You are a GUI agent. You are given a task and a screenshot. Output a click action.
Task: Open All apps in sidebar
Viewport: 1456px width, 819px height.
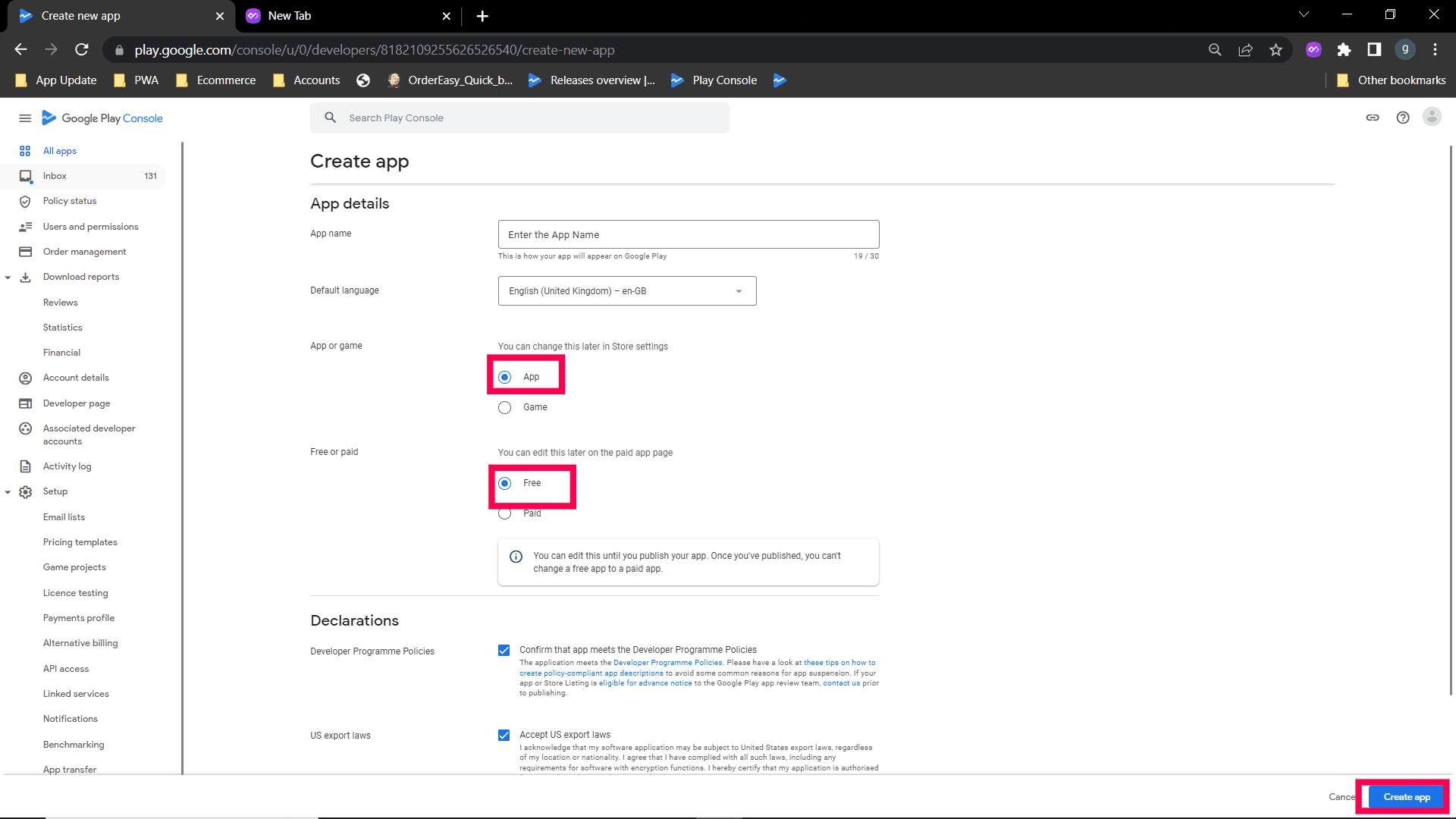point(59,151)
